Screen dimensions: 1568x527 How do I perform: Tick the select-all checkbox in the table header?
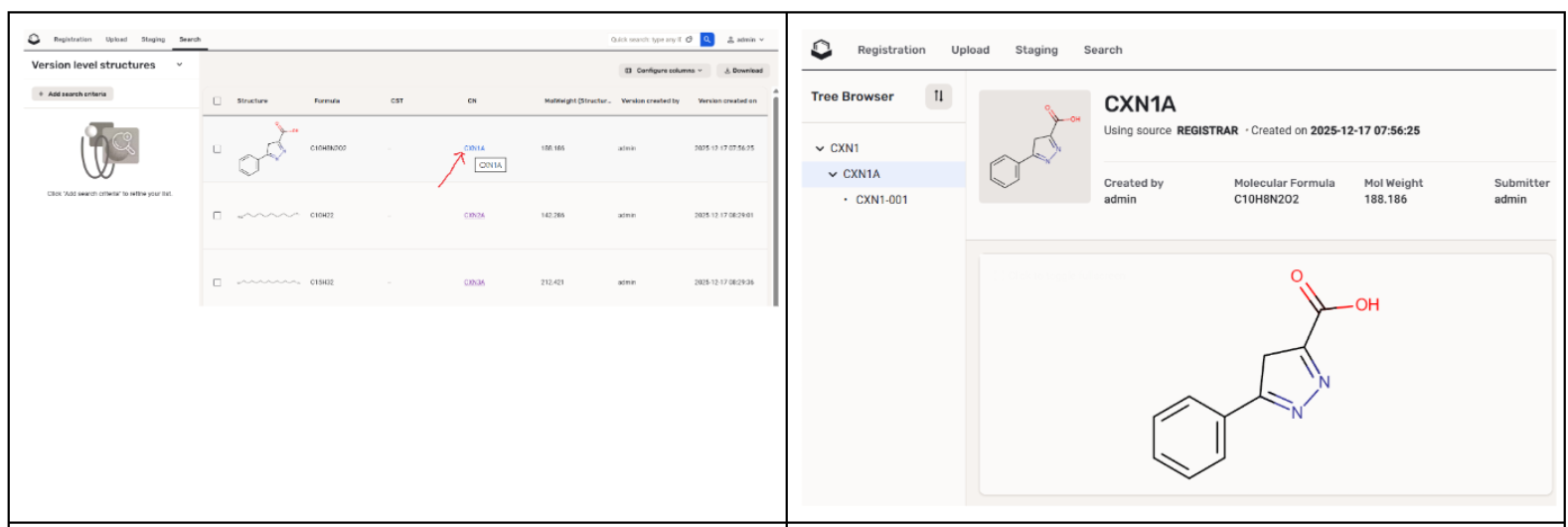pos(218,100)
